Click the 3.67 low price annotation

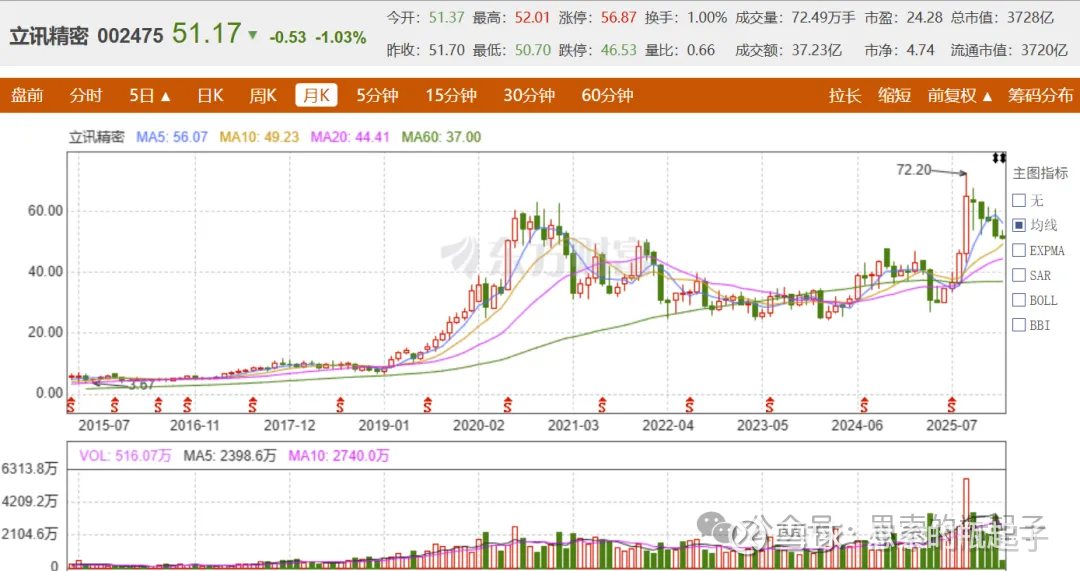coord(141,385)
